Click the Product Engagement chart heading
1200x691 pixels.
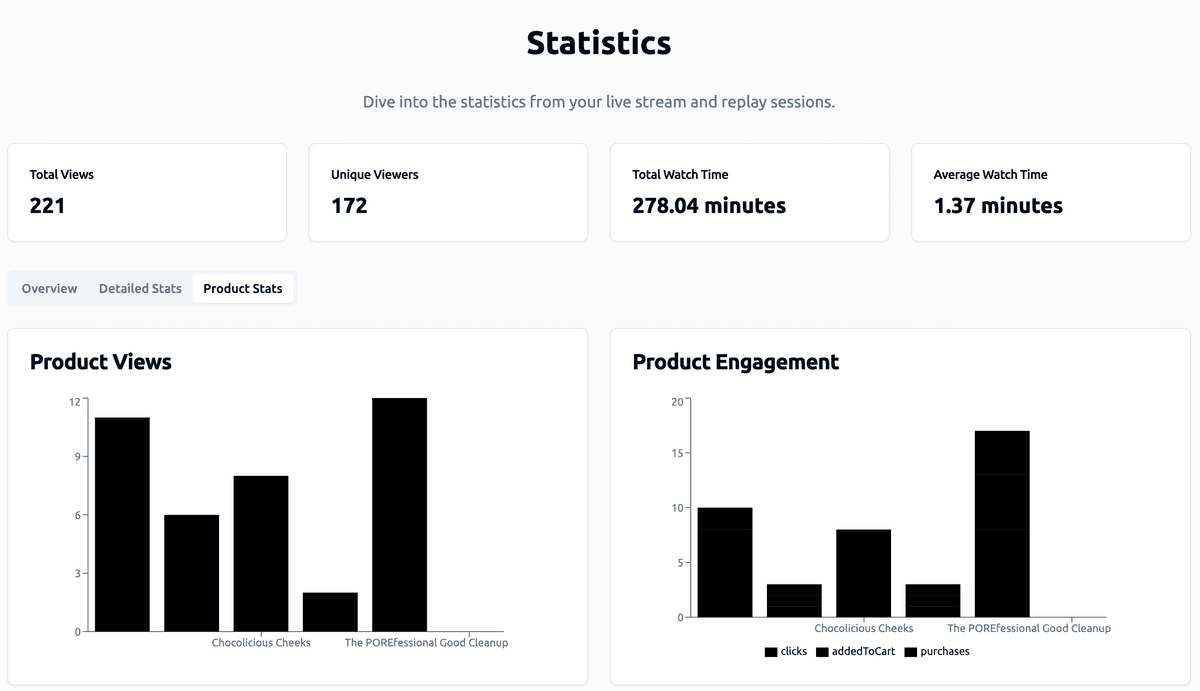coord(735,362)
